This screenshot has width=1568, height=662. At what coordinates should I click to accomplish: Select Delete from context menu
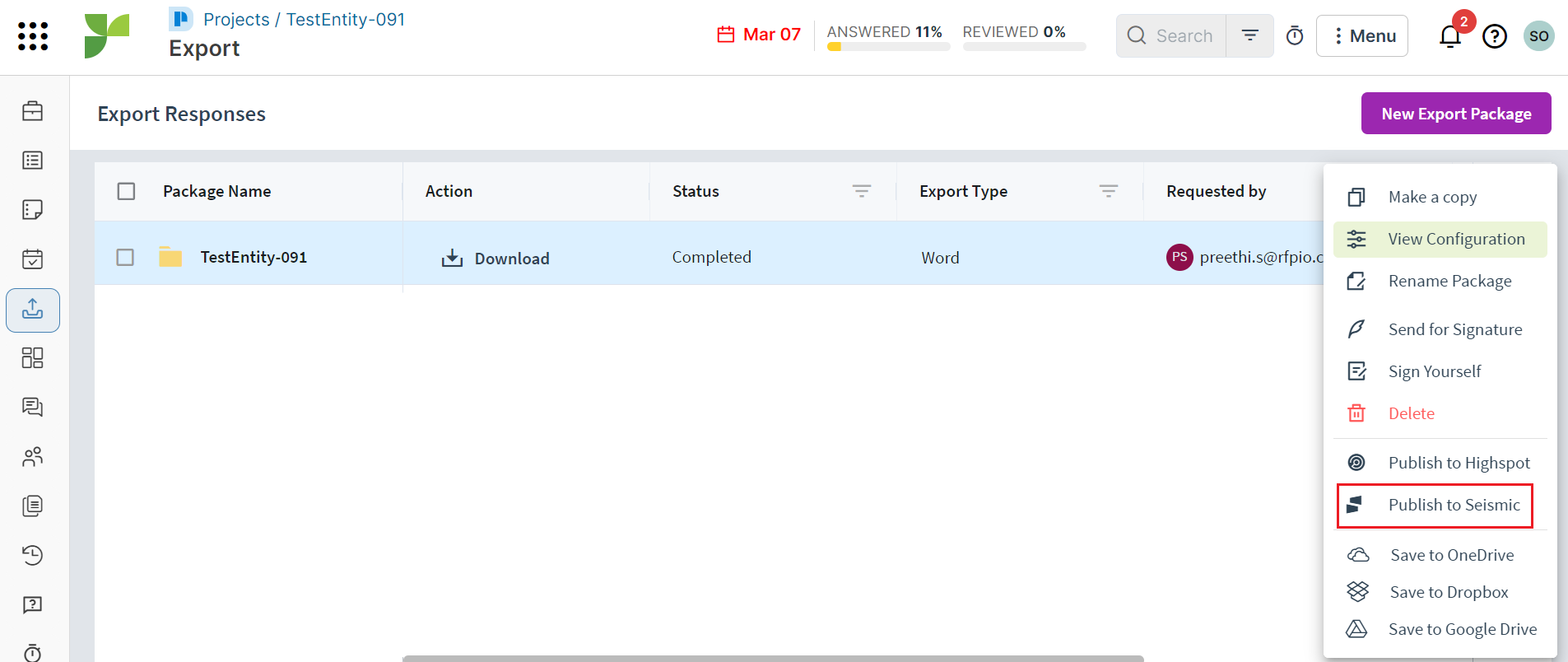[x=1440, y=414]
